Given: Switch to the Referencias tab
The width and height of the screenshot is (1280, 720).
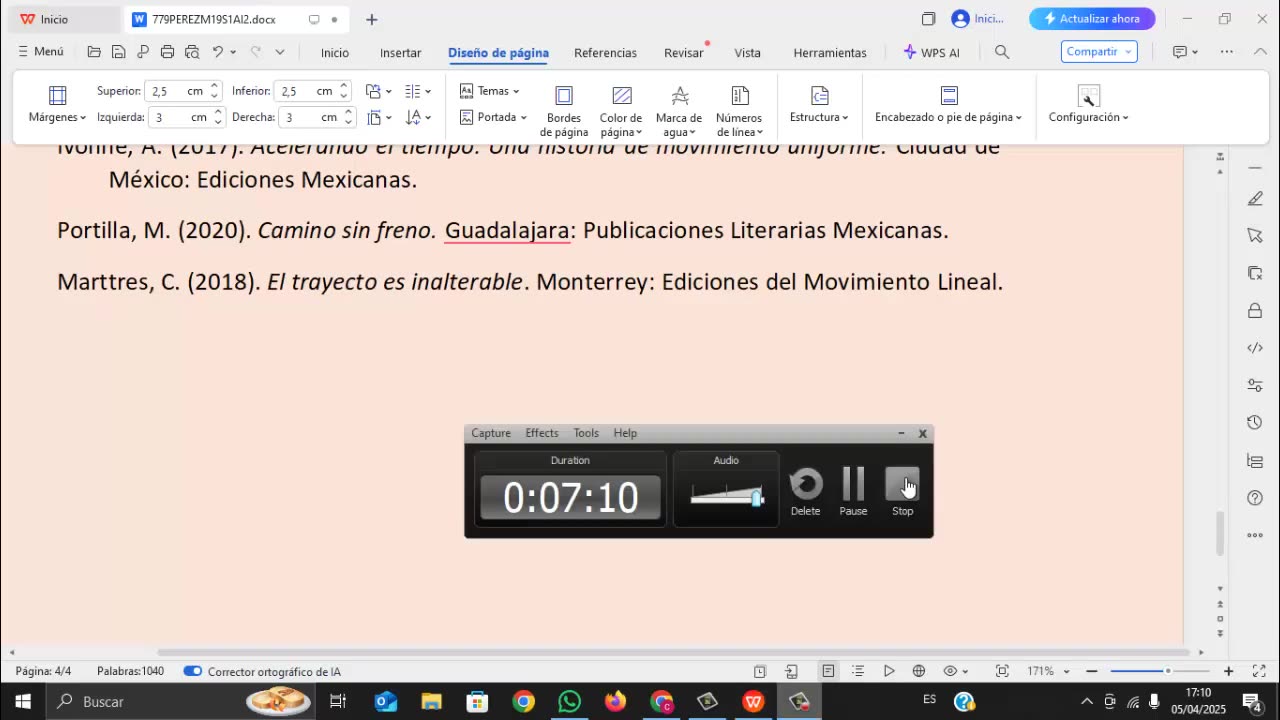Looking at the screenshot, I should (605, 53).
